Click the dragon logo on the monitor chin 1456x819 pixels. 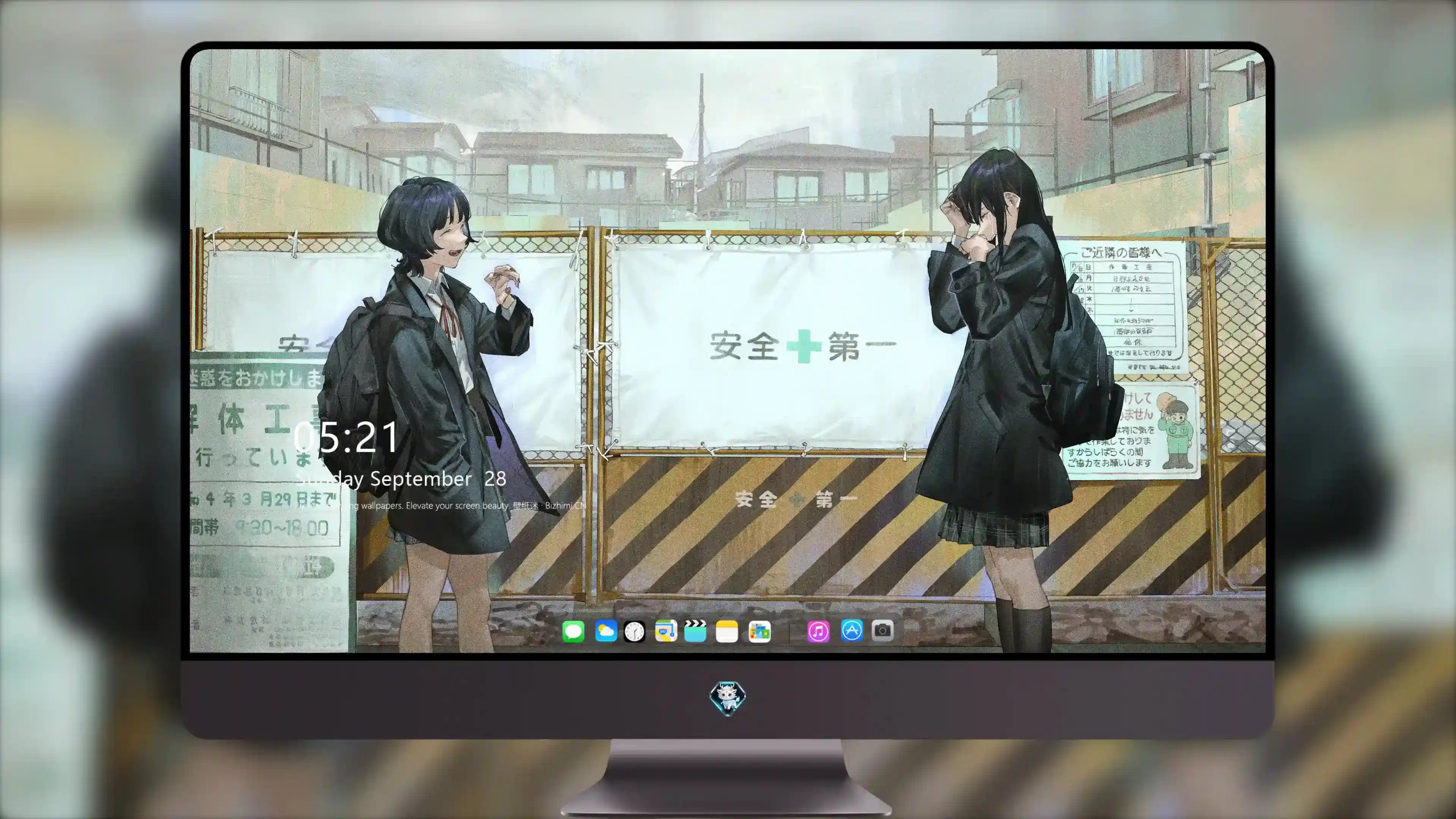(x=728, y=698)
